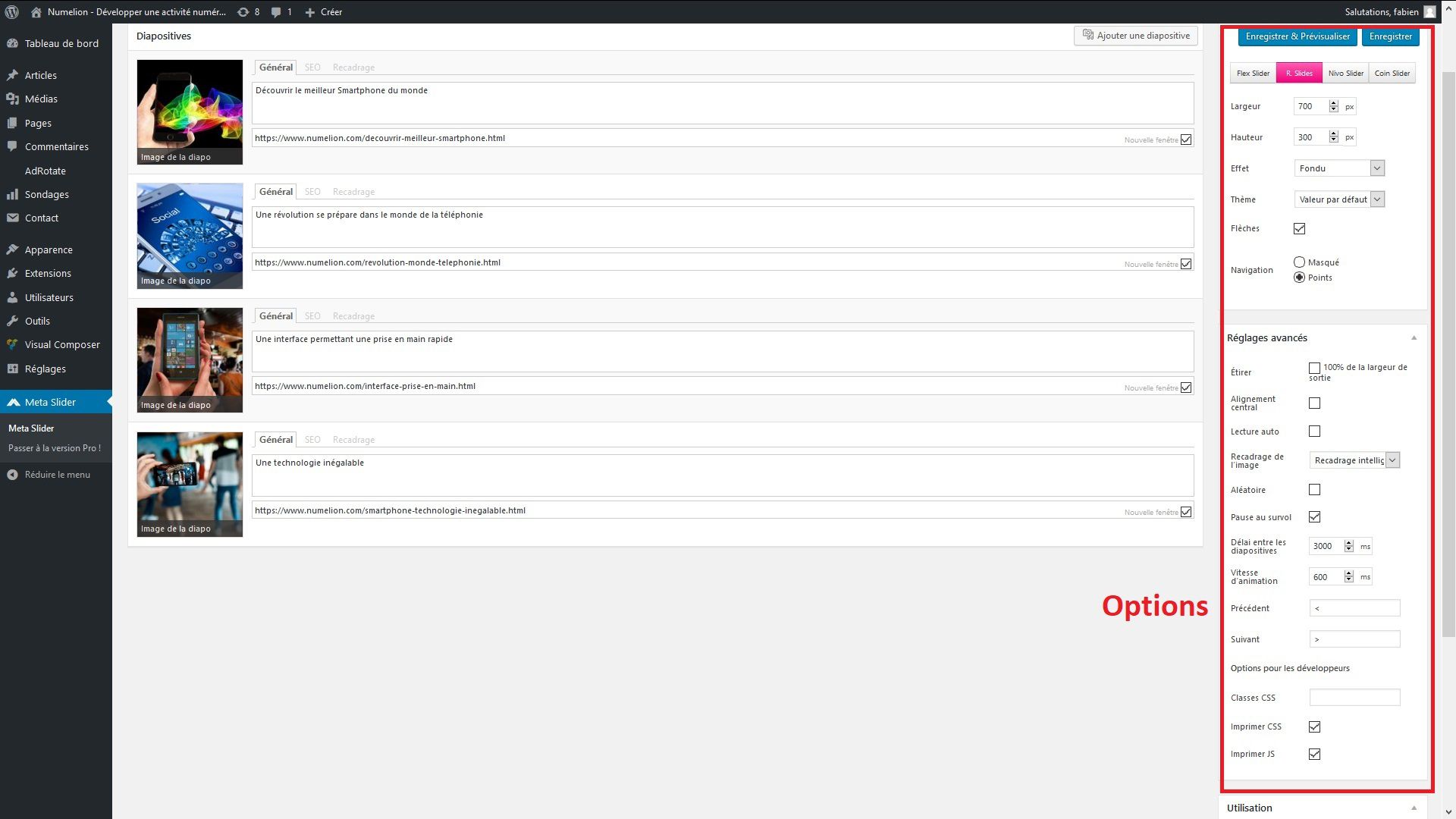Click the Une technologie inégalable caption field
Viewport: 1456px width, 819px height.
pyautogui.click(x=723, y=475)
